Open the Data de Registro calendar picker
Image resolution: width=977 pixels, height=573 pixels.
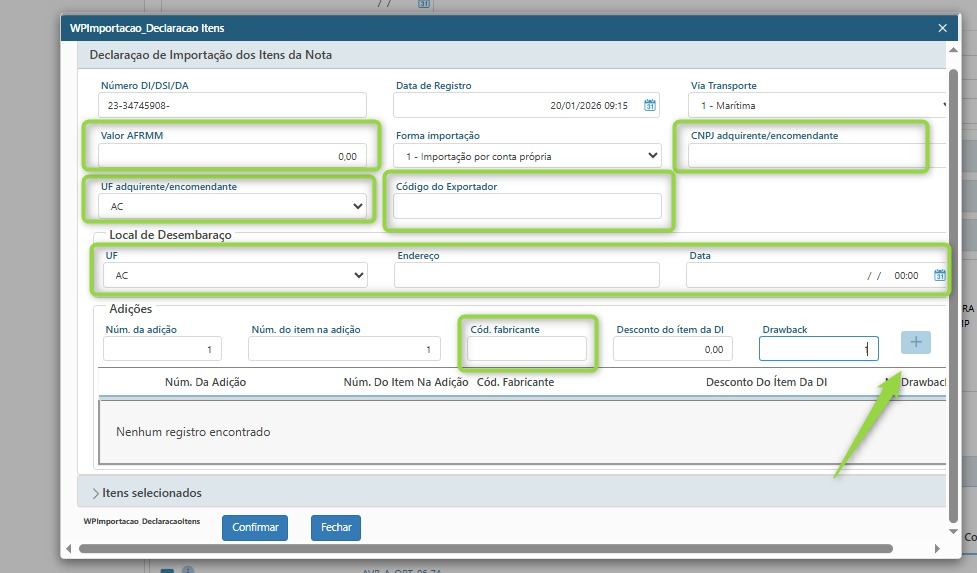[650, 105]
